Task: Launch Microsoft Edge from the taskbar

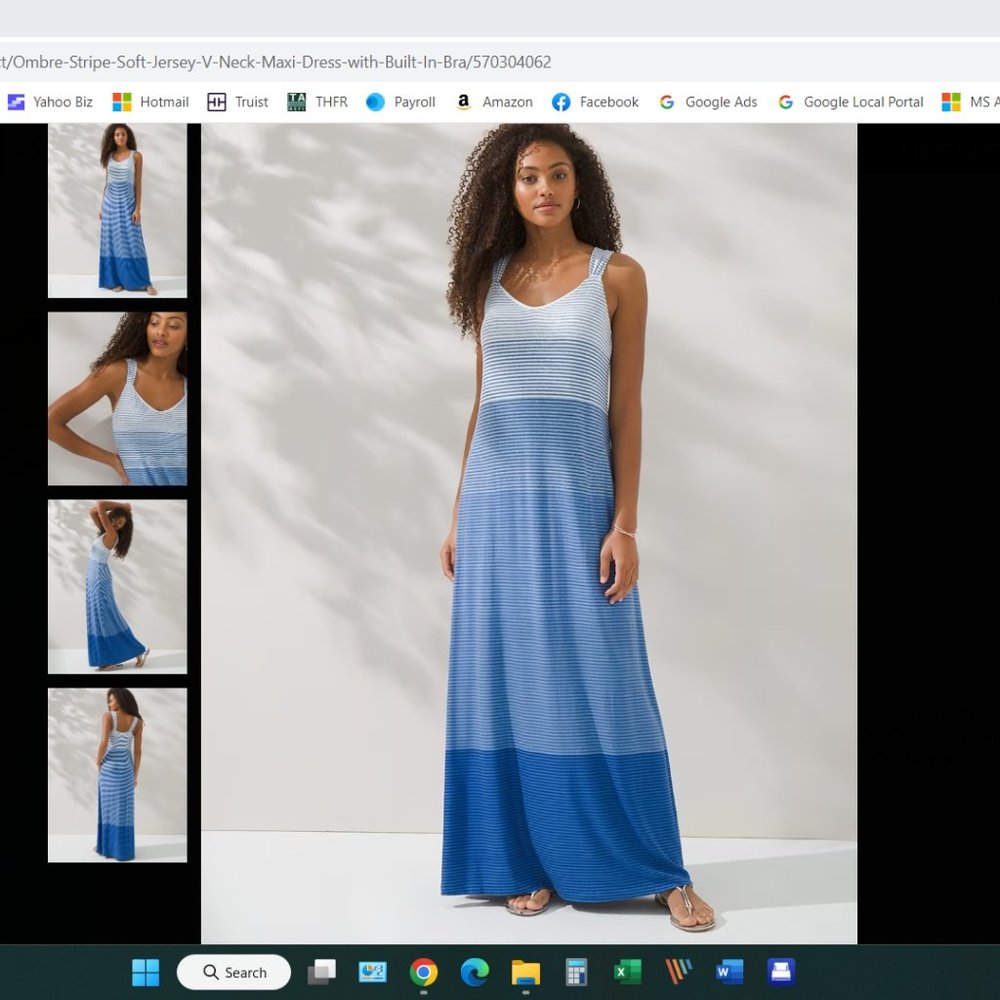Action: 474,973
